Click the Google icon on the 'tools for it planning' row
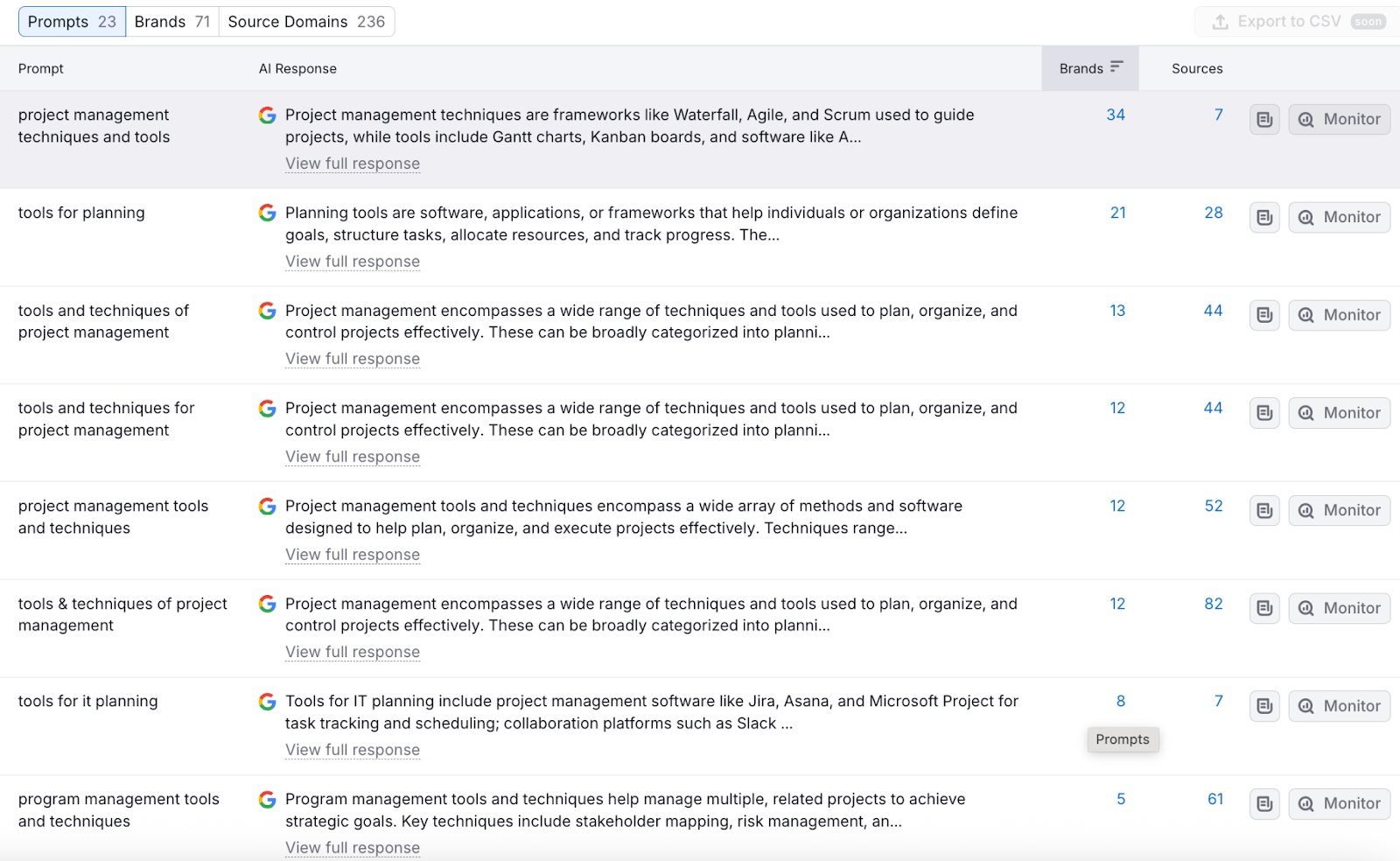The height and width of the screenshot is (861, 1400). click(266, 701)
